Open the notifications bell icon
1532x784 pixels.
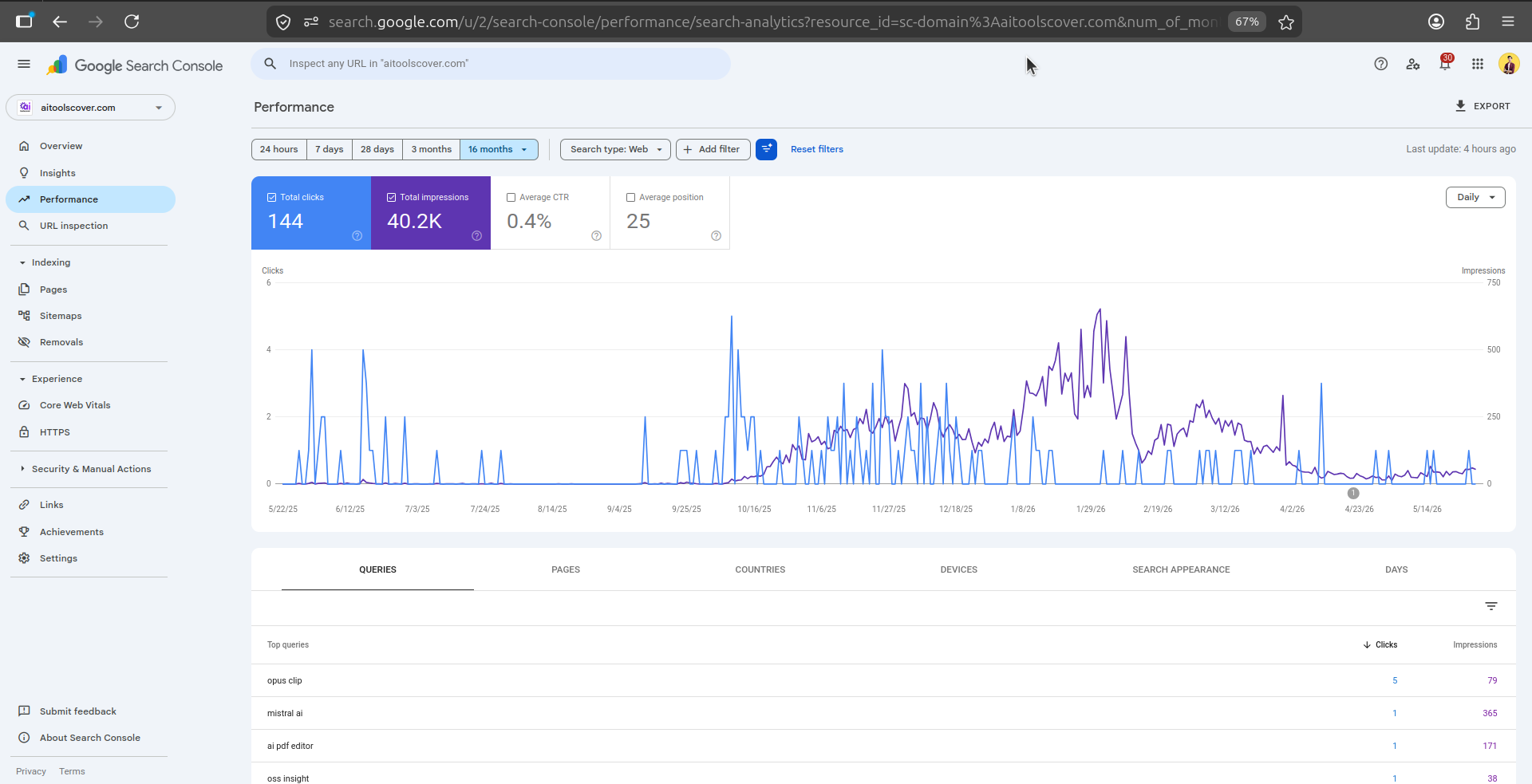1445,64
